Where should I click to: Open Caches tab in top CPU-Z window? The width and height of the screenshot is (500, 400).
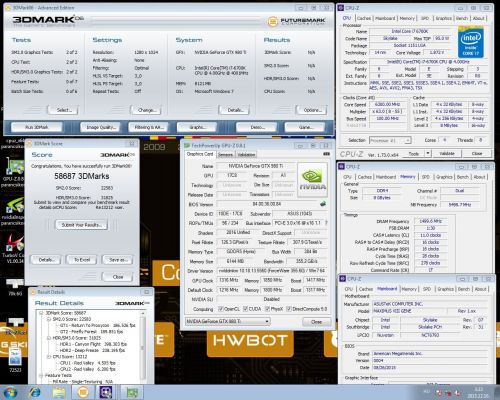(x=364, y=18)
